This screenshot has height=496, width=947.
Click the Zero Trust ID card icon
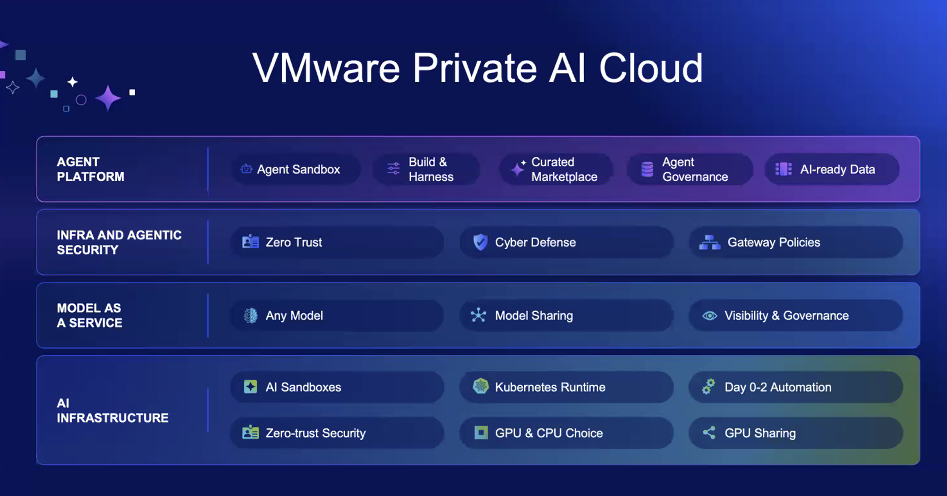[250, 242]
